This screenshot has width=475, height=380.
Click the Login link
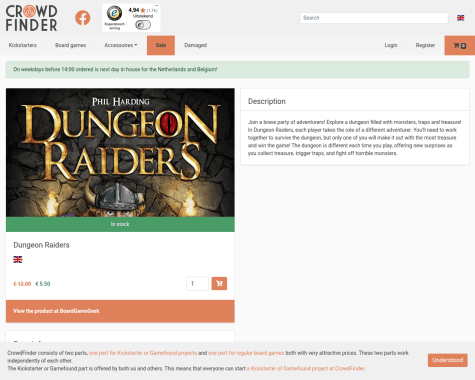tap(391, 45)
